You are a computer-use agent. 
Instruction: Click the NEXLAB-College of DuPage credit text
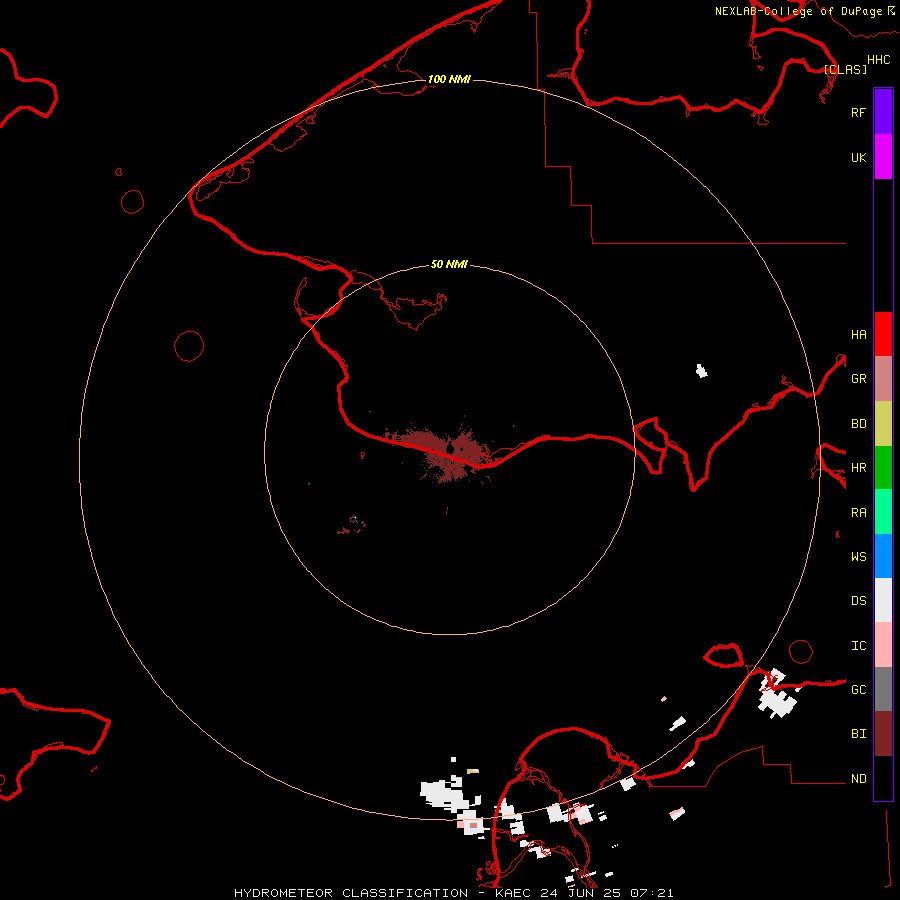tap(798, 11)
